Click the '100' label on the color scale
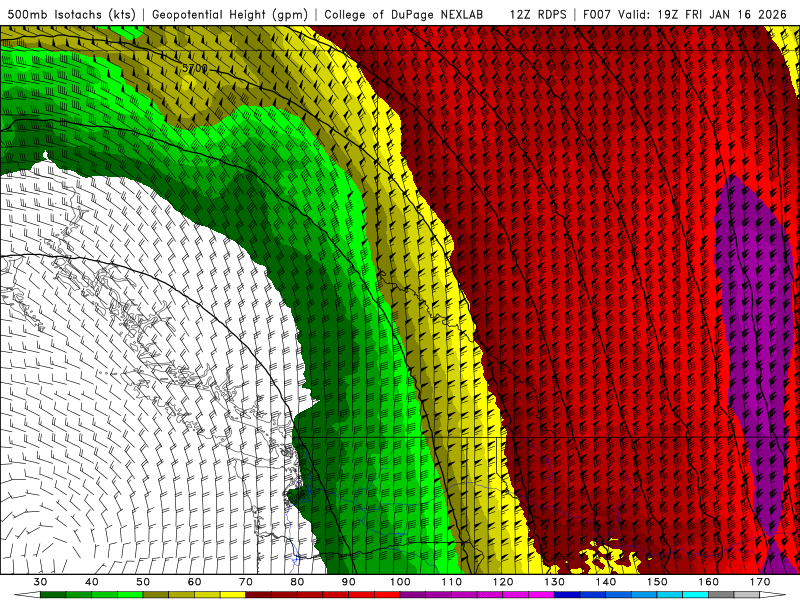This screenshot has width=800, height=600. [x=400, y=582]
